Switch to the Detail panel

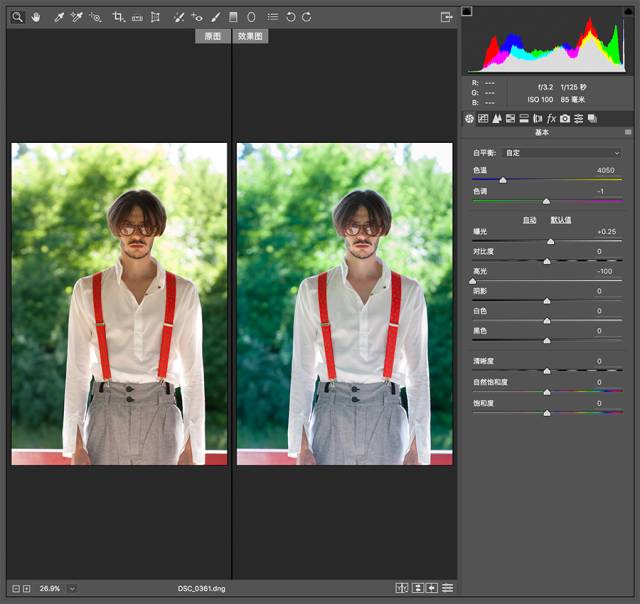(x=497, y=119)
